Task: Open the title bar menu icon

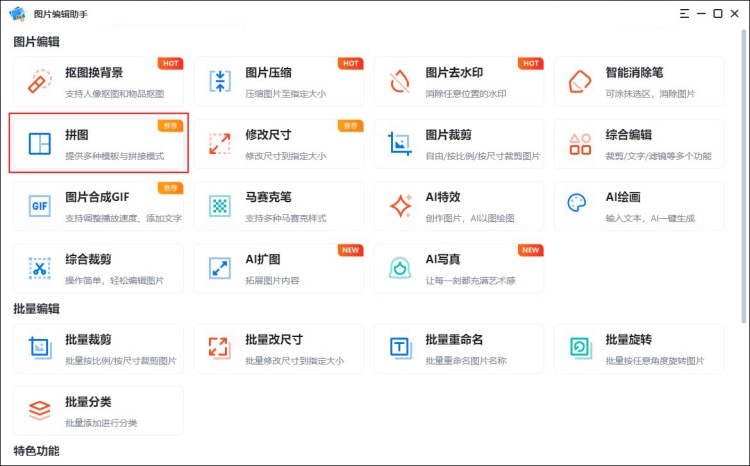Action: 684,13
